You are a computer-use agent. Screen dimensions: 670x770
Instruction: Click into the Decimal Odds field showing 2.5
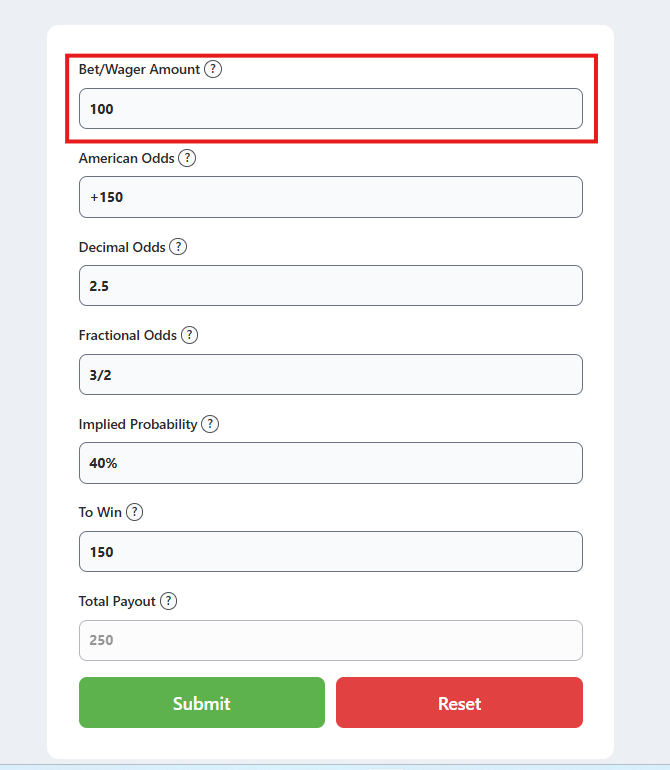(331, 286)
